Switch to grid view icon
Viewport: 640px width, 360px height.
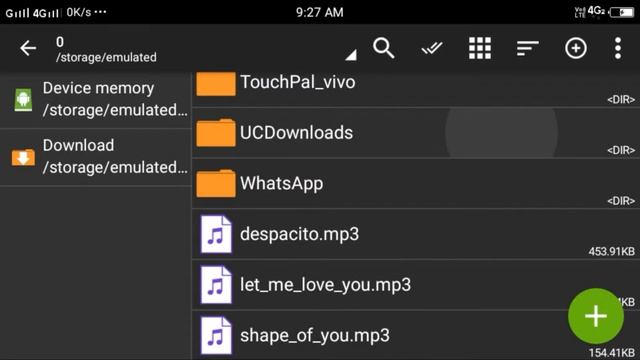pos(480,48)
